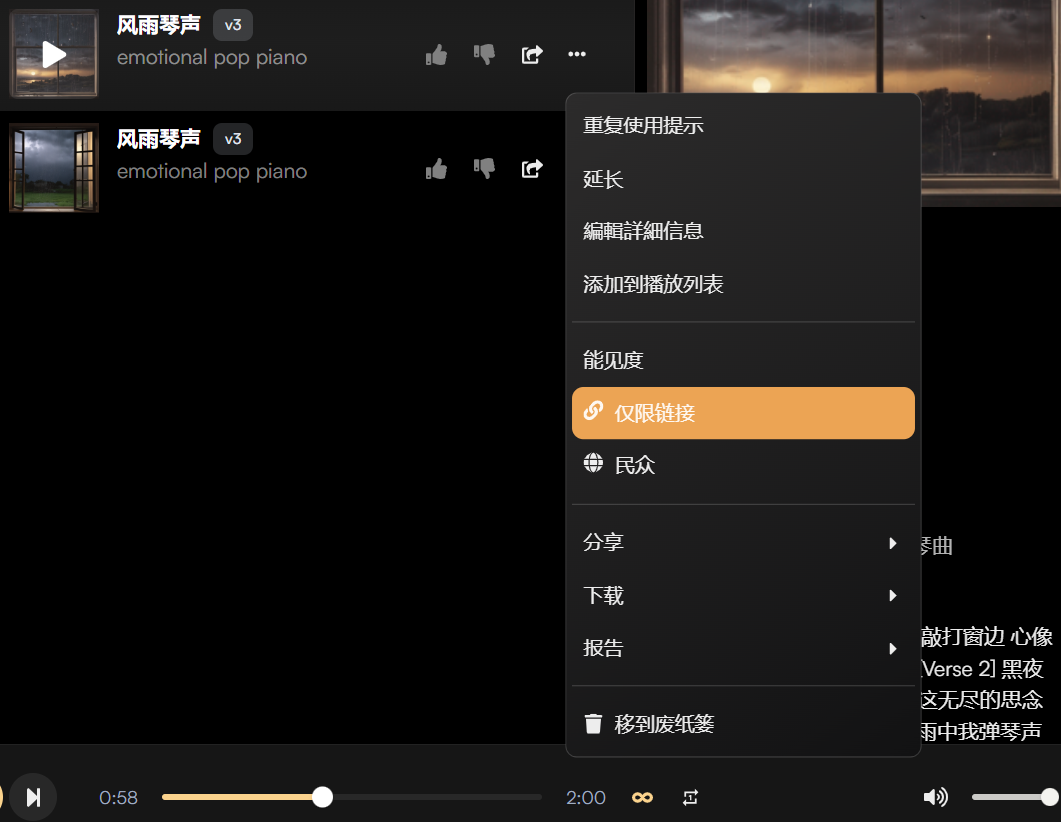Set visibility to 仅限链接 (link only)

742,412
